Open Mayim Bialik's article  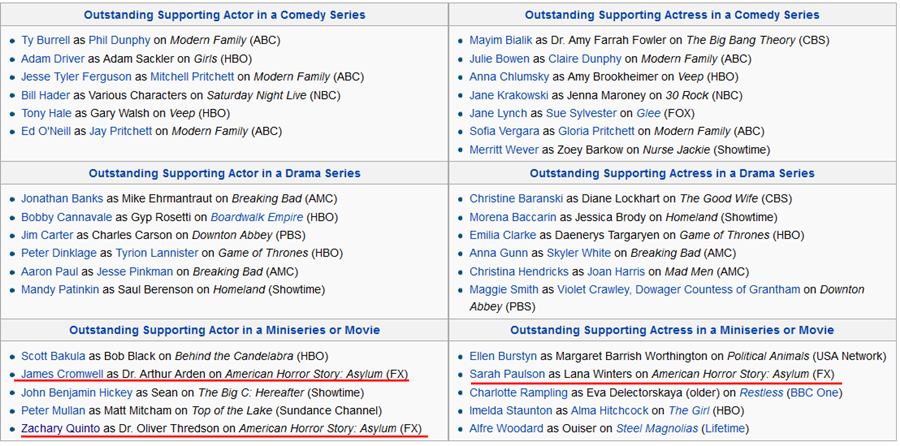click(500, 40)
